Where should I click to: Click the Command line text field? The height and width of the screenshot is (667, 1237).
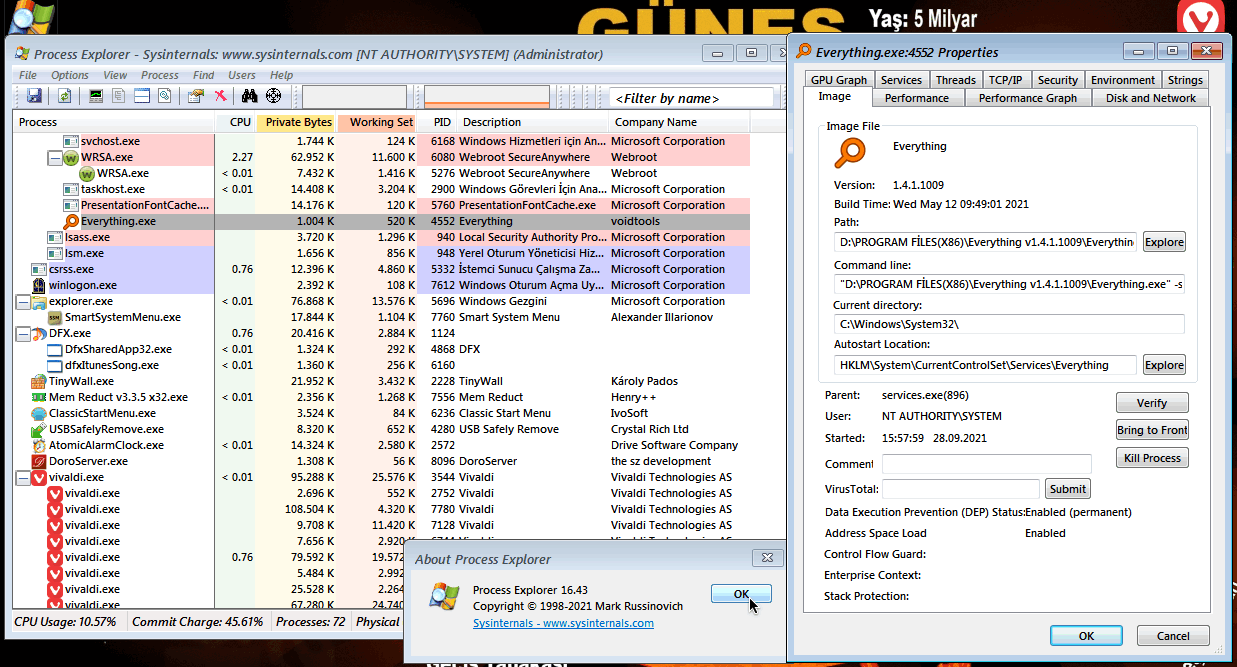[x=1009, y=284]
